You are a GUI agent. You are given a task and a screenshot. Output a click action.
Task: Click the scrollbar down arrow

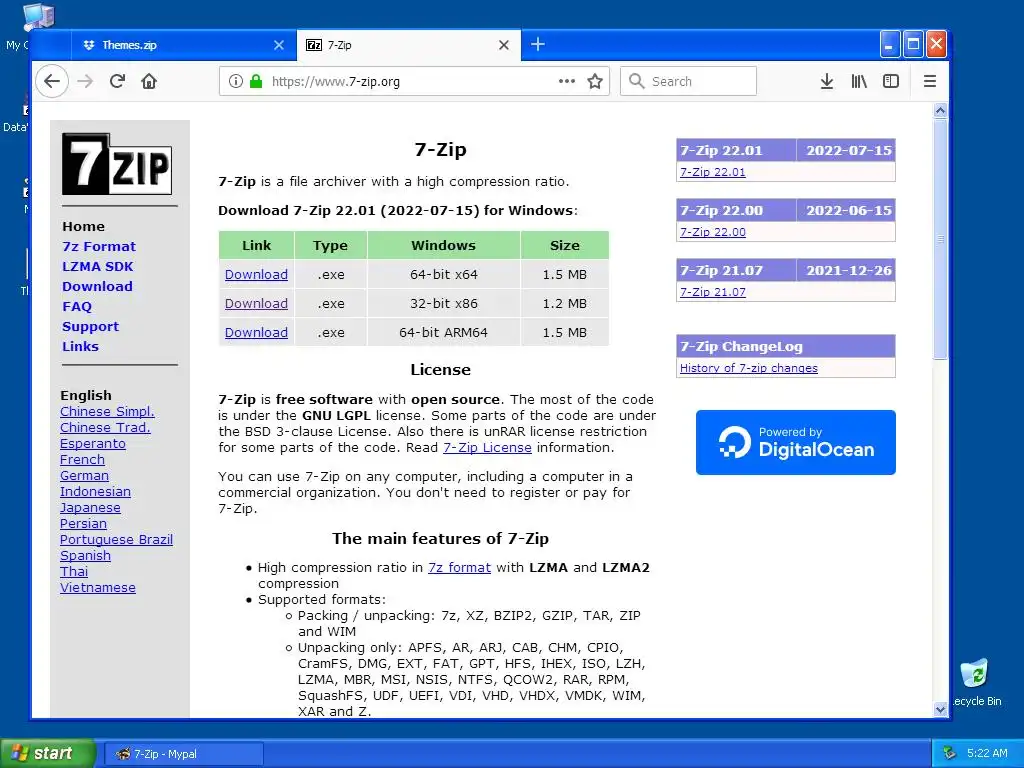[x=940, y=709]
